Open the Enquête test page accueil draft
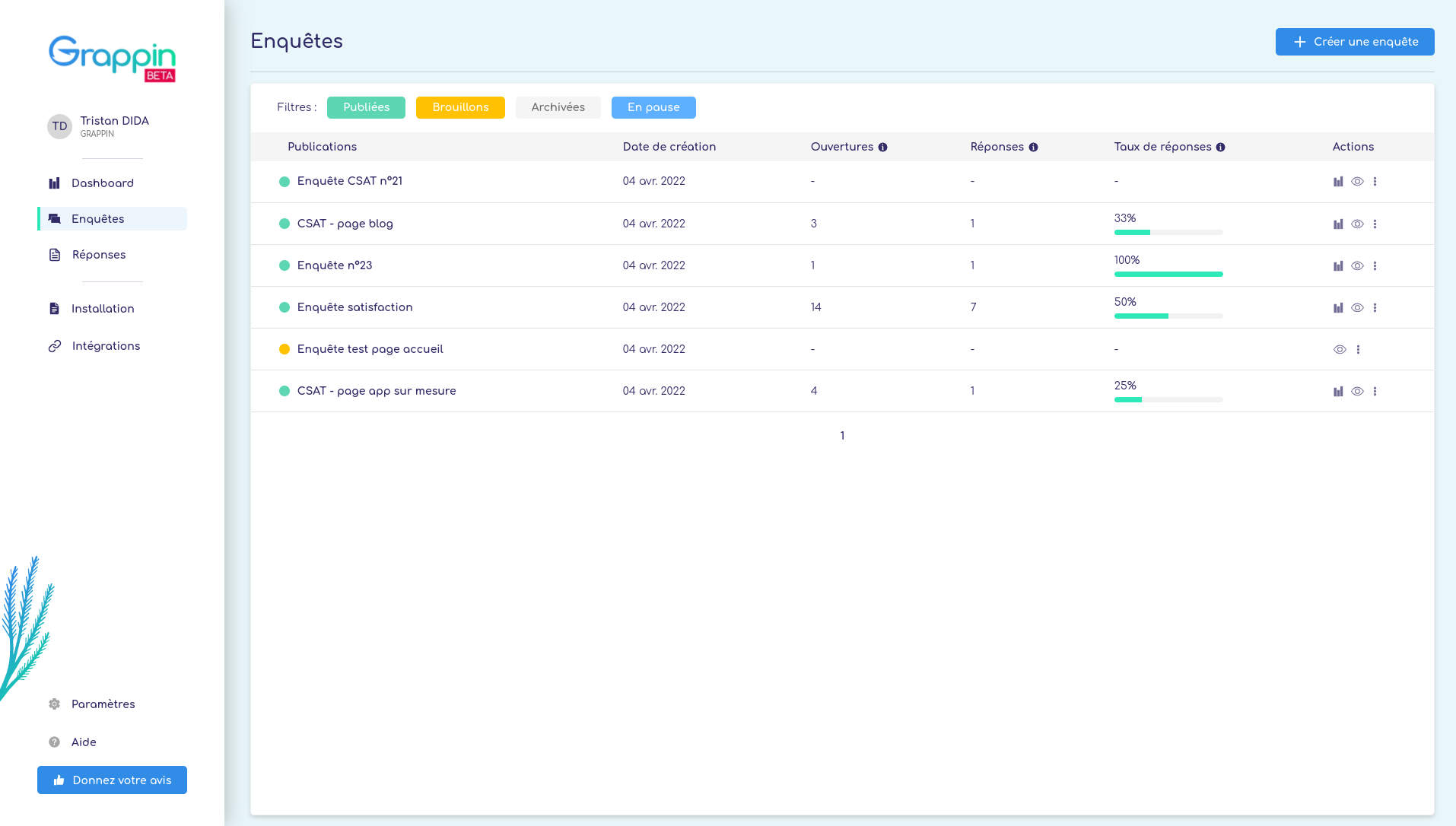 (x=370, y=349)
